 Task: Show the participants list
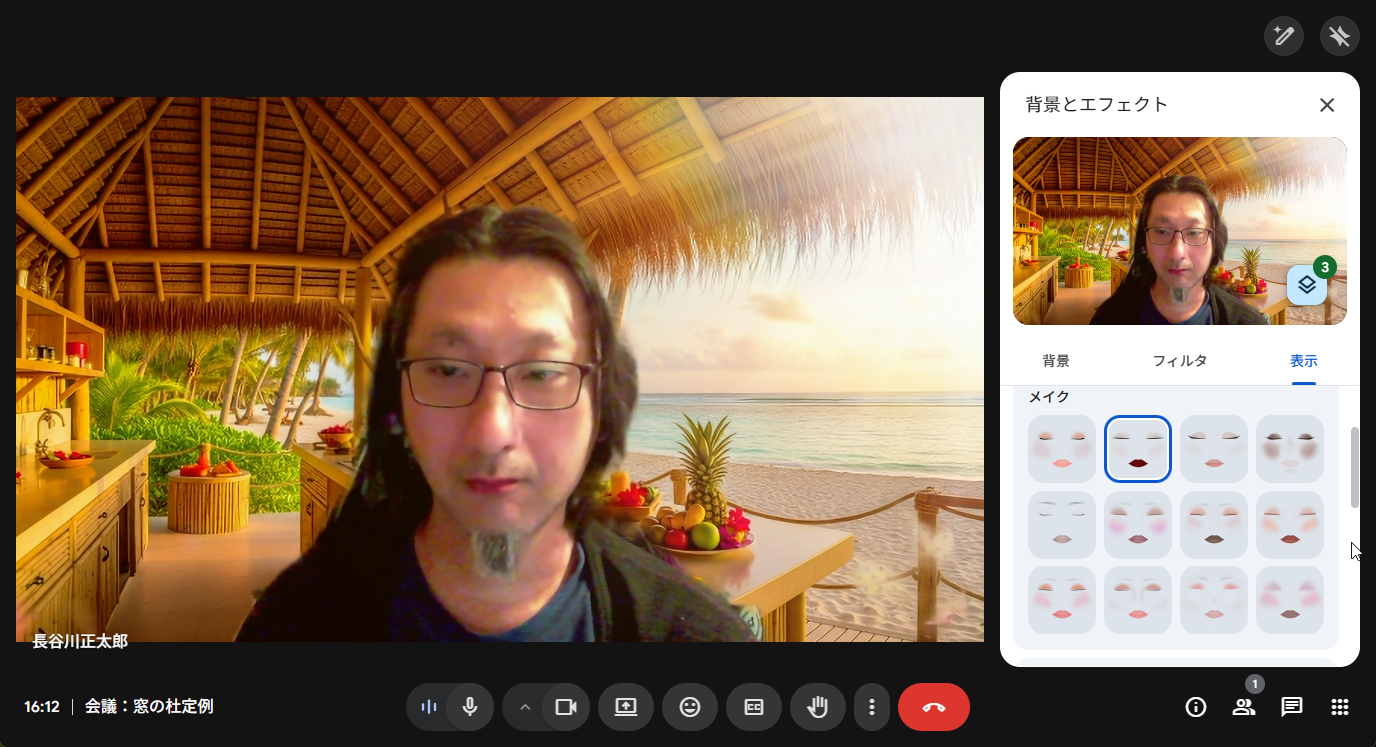point(1244,707)
